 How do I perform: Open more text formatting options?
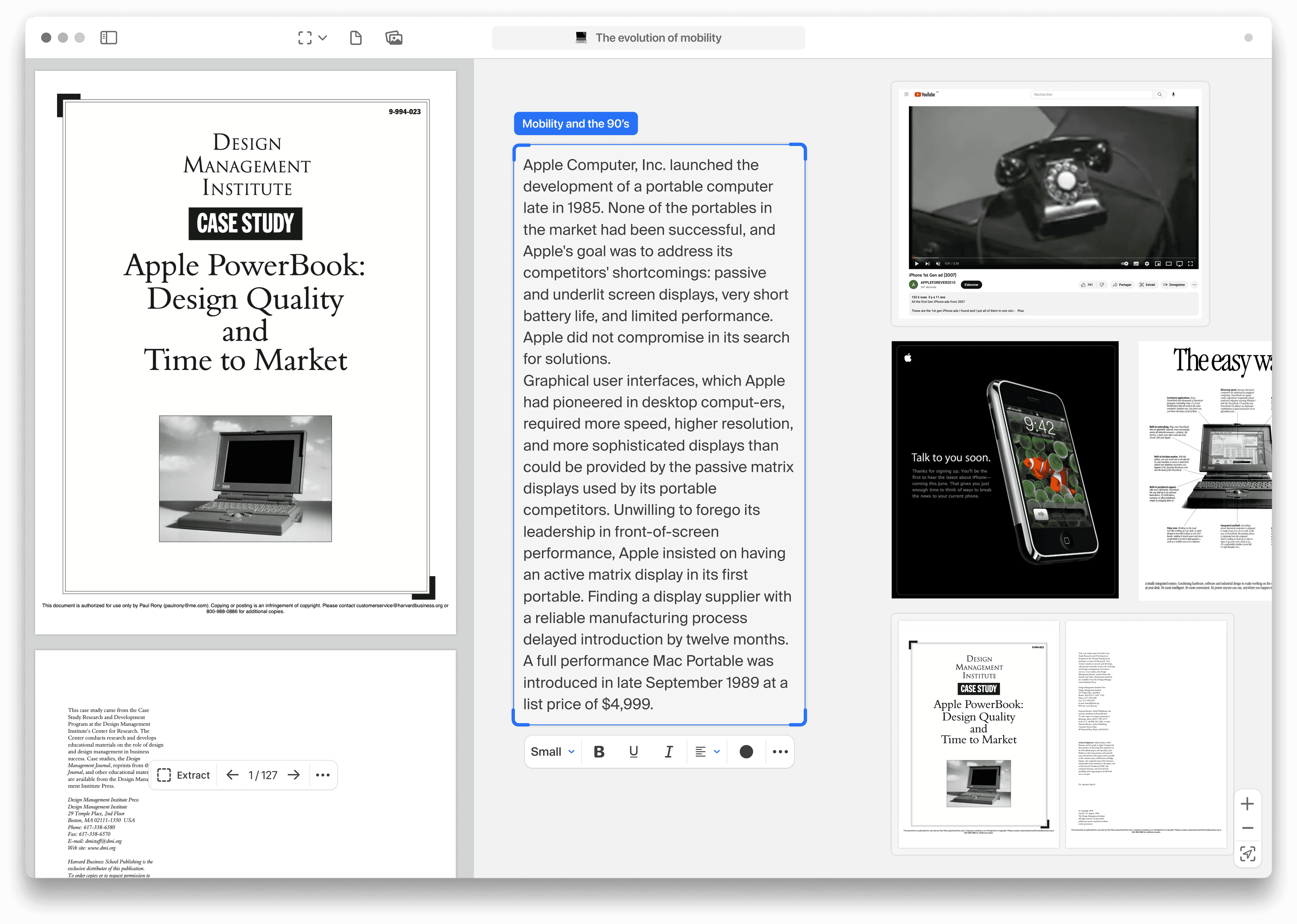pyautogui.click(x=780, y=751)
